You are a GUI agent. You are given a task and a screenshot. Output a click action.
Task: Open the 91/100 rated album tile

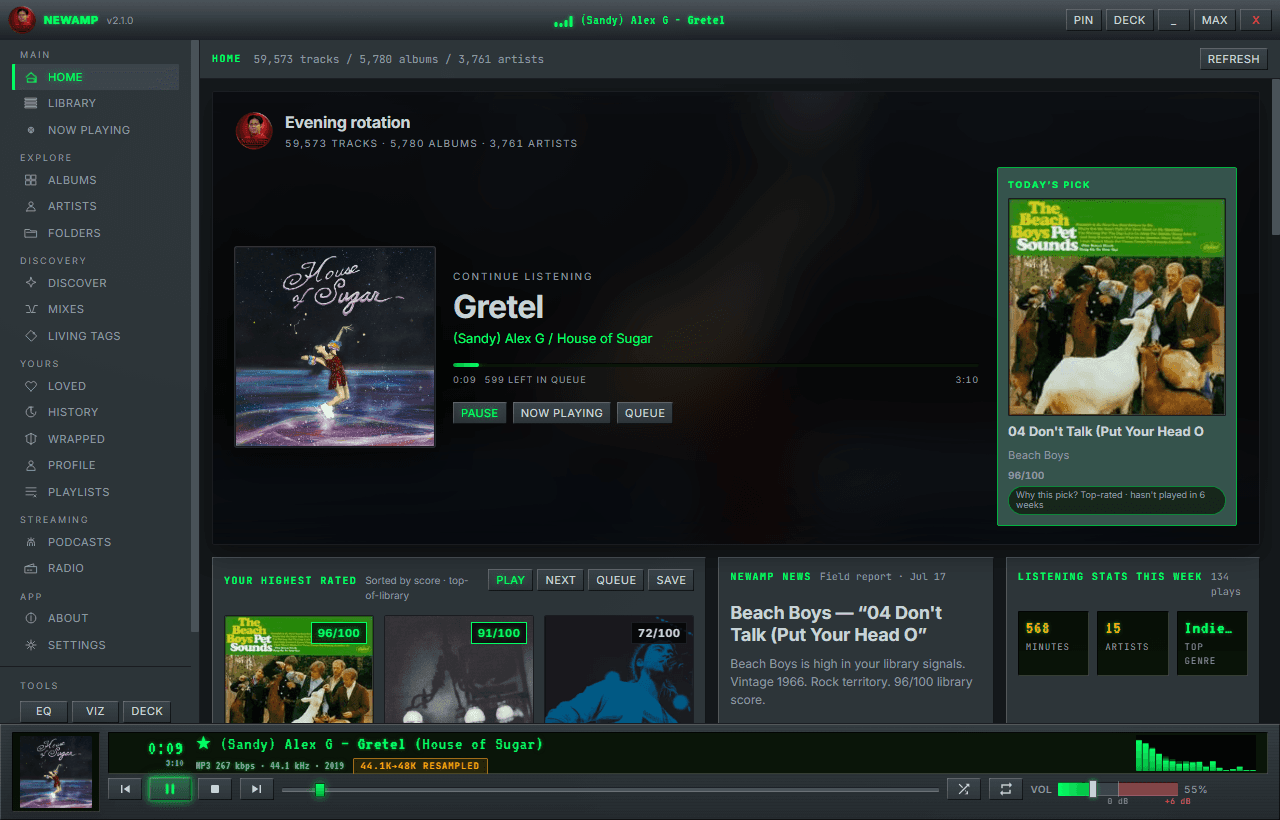pyautogui.click(x=459, y=669)
